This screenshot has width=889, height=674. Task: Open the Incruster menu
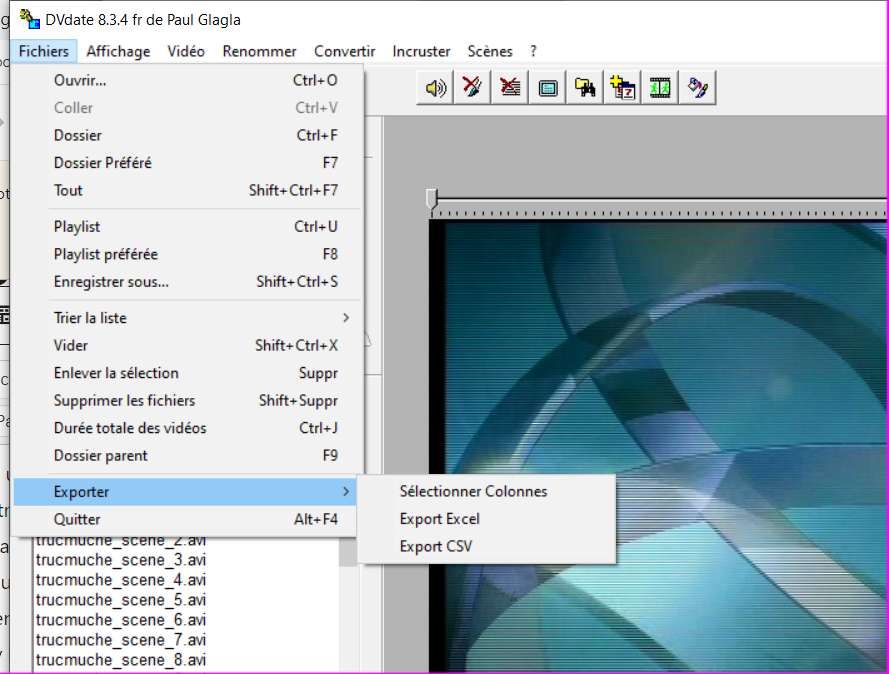point(421,51)
